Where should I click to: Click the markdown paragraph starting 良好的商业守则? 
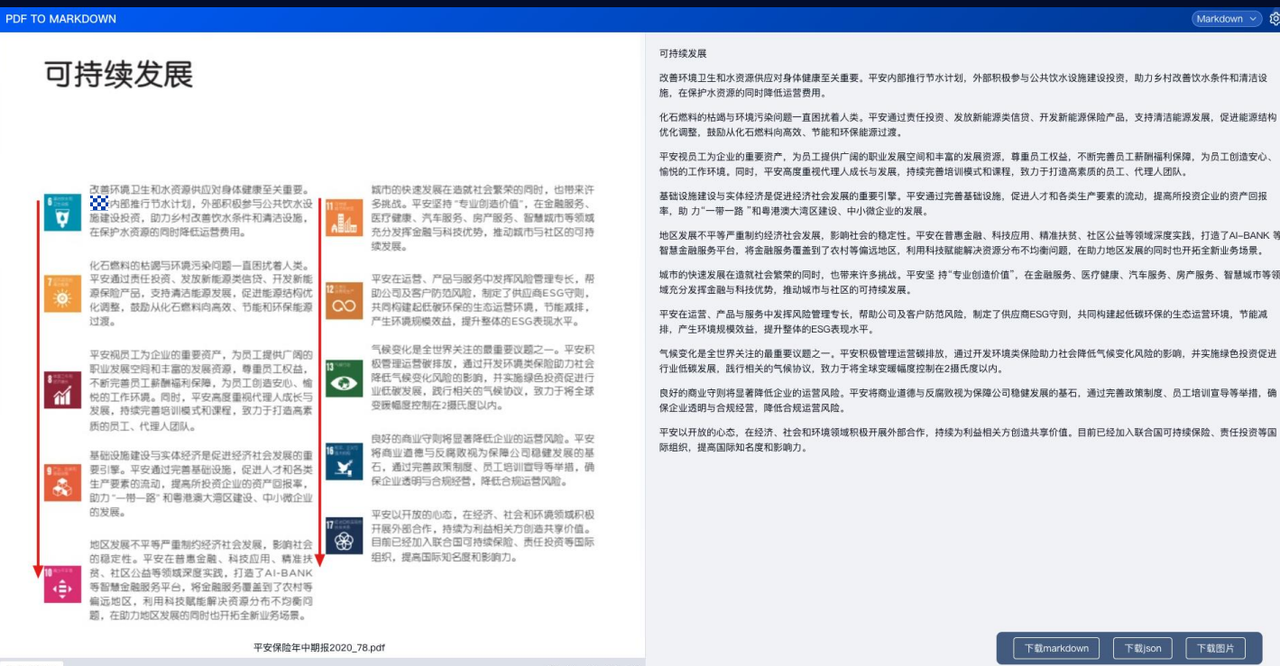(968, 400)
